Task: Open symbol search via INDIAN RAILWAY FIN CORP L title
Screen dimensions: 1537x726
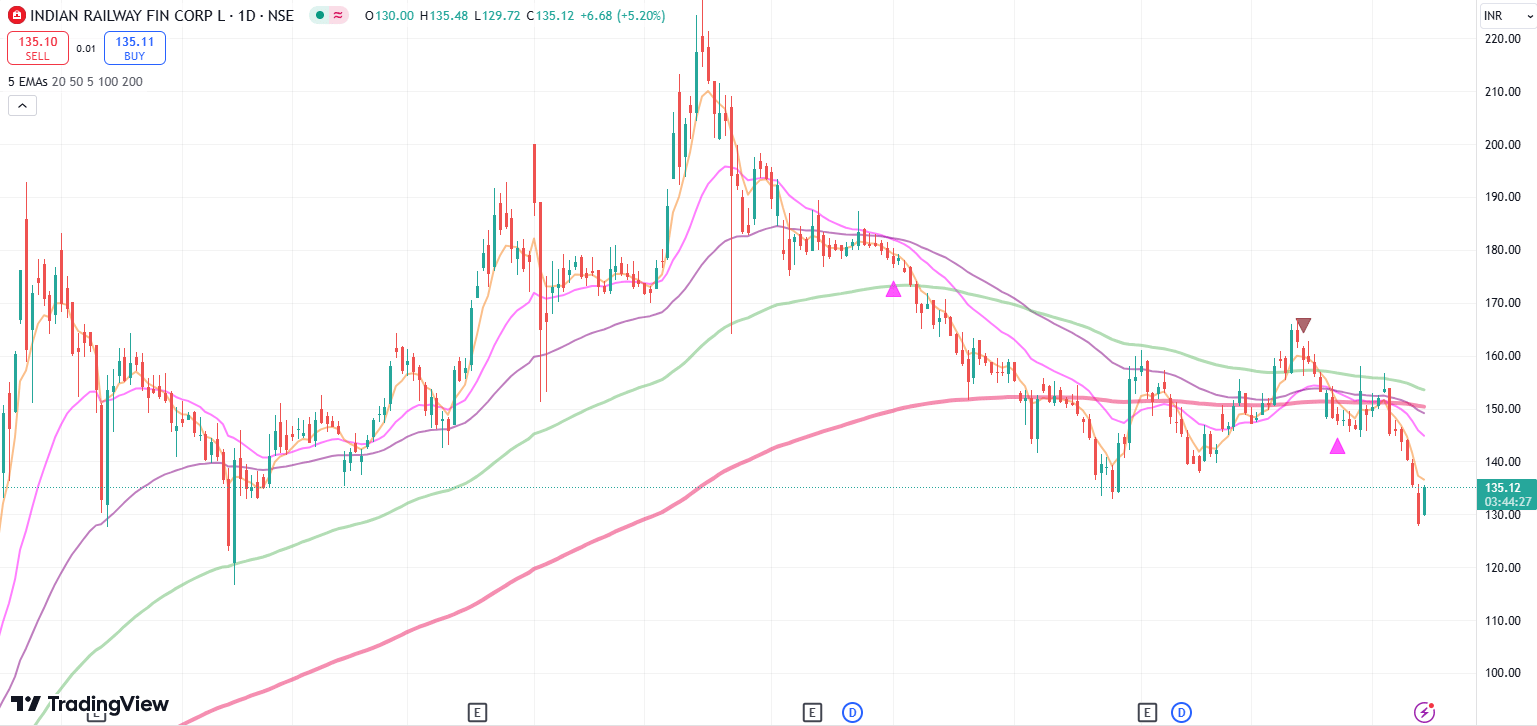Action: pyautogui.click(x=125, y=16)
